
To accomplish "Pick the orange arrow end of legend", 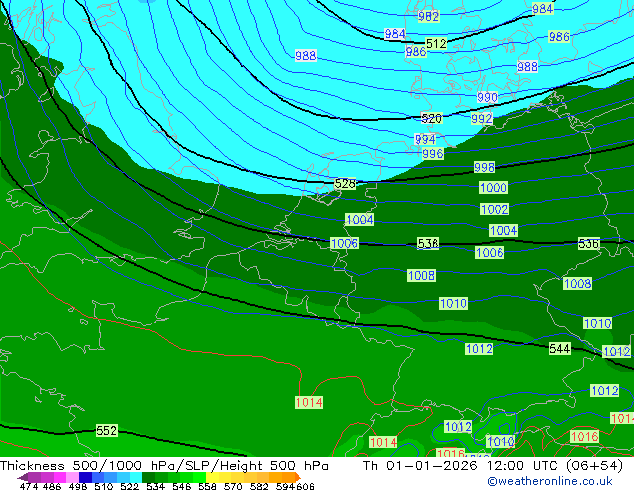I will (x=298, y=477).
